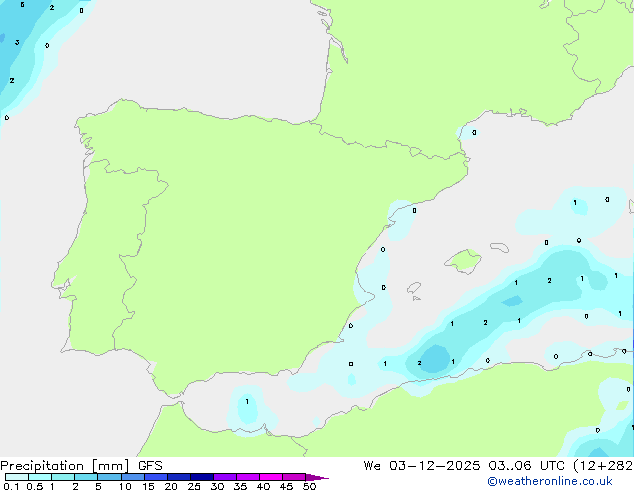634x490 pixels.
Task: Click the '50' legend scale value
Action: tap(309, 486)
